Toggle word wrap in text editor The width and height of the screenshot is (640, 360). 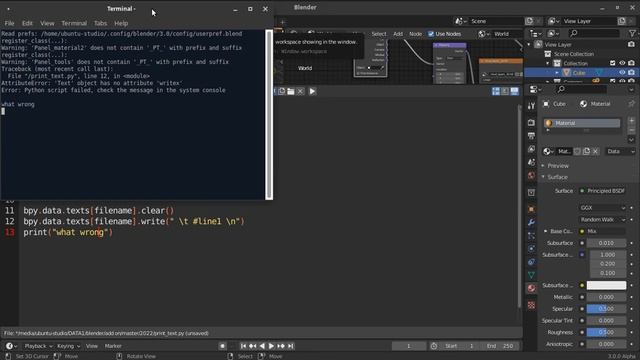[x=505, y=91]
